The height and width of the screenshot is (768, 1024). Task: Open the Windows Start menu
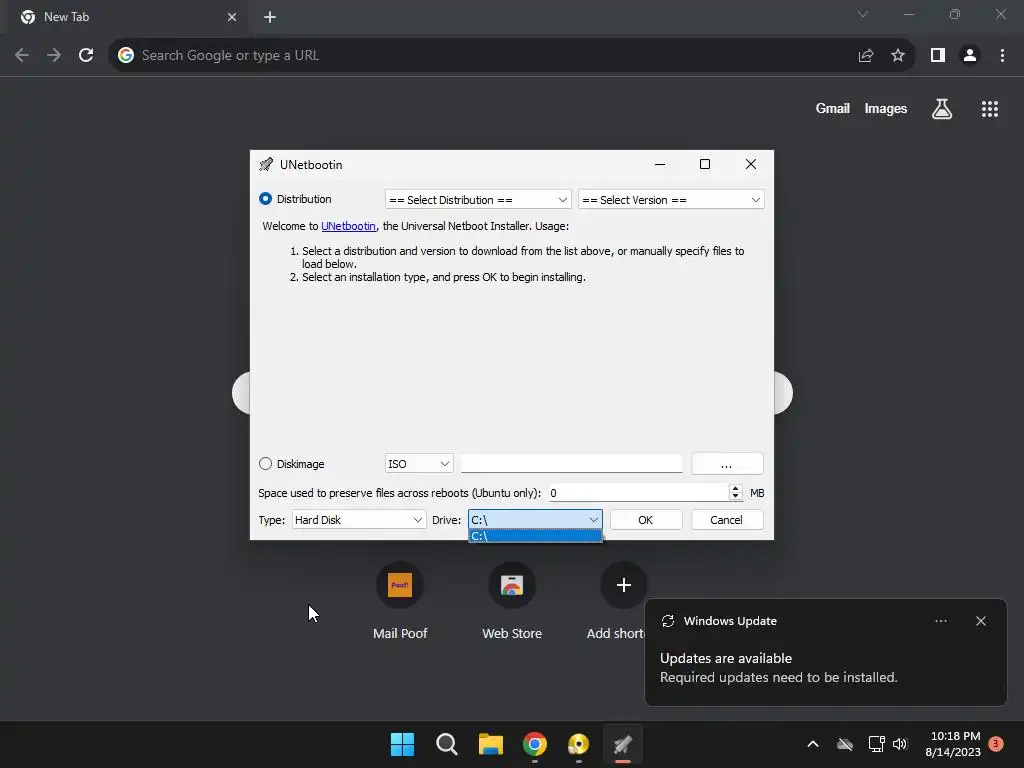point(402,744)
